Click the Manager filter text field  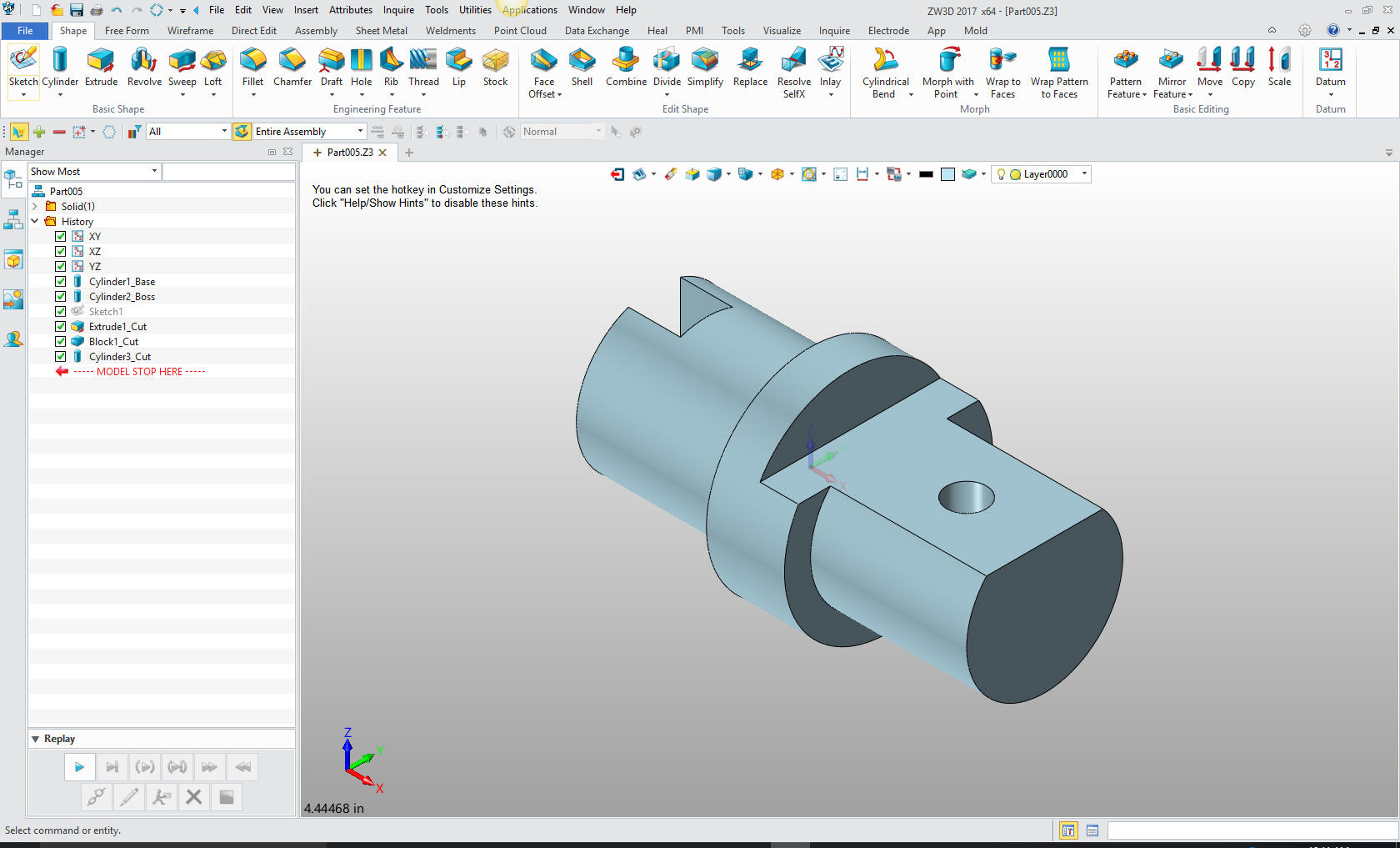(x=228, y=172)
